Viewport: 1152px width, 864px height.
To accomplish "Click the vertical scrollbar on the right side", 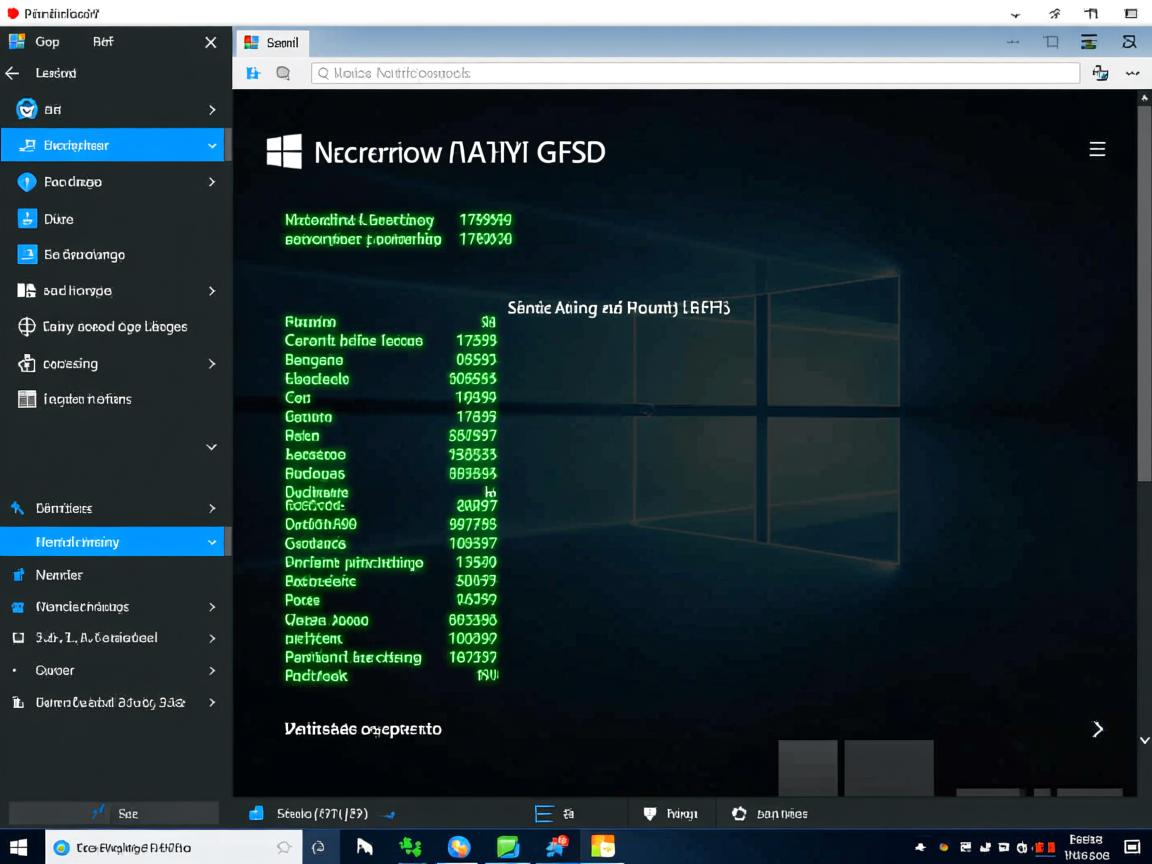I will coord(1144,300).
